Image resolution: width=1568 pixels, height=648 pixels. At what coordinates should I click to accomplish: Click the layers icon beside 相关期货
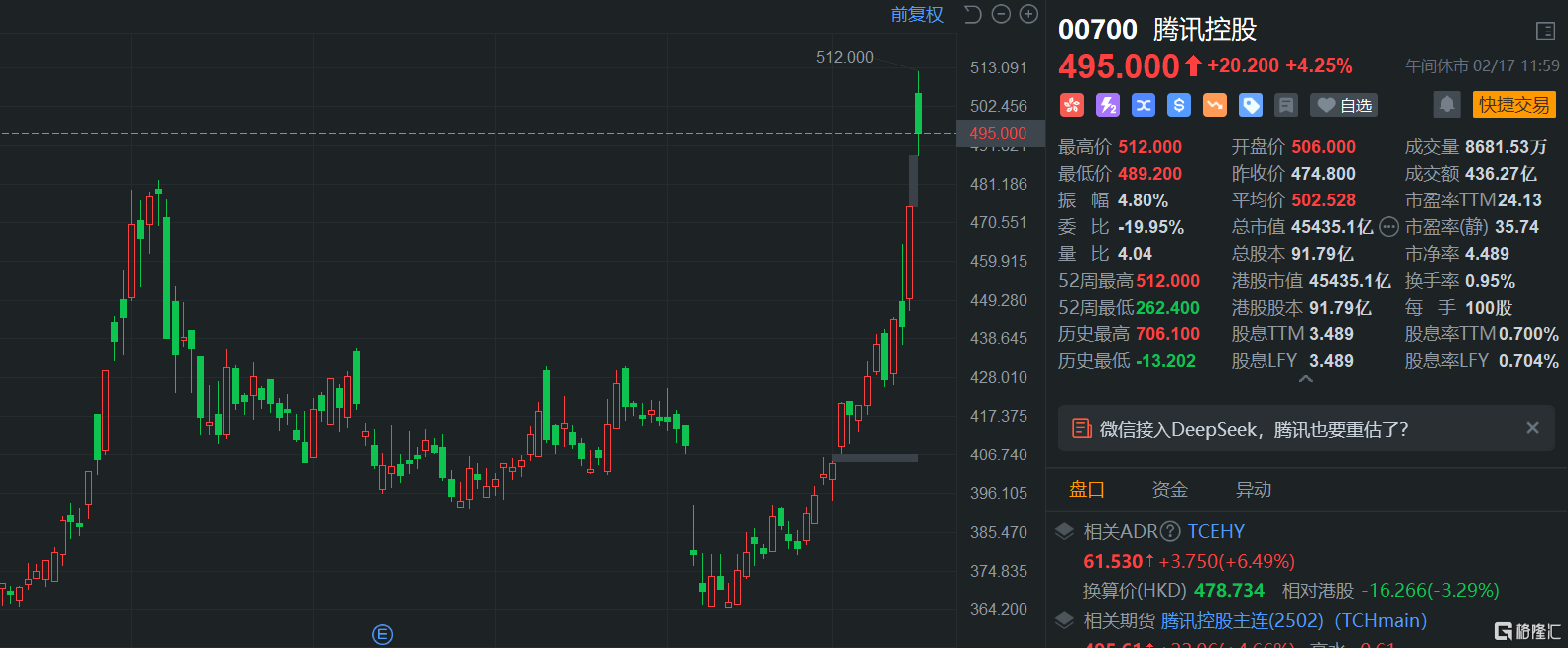click(1065, 620)
